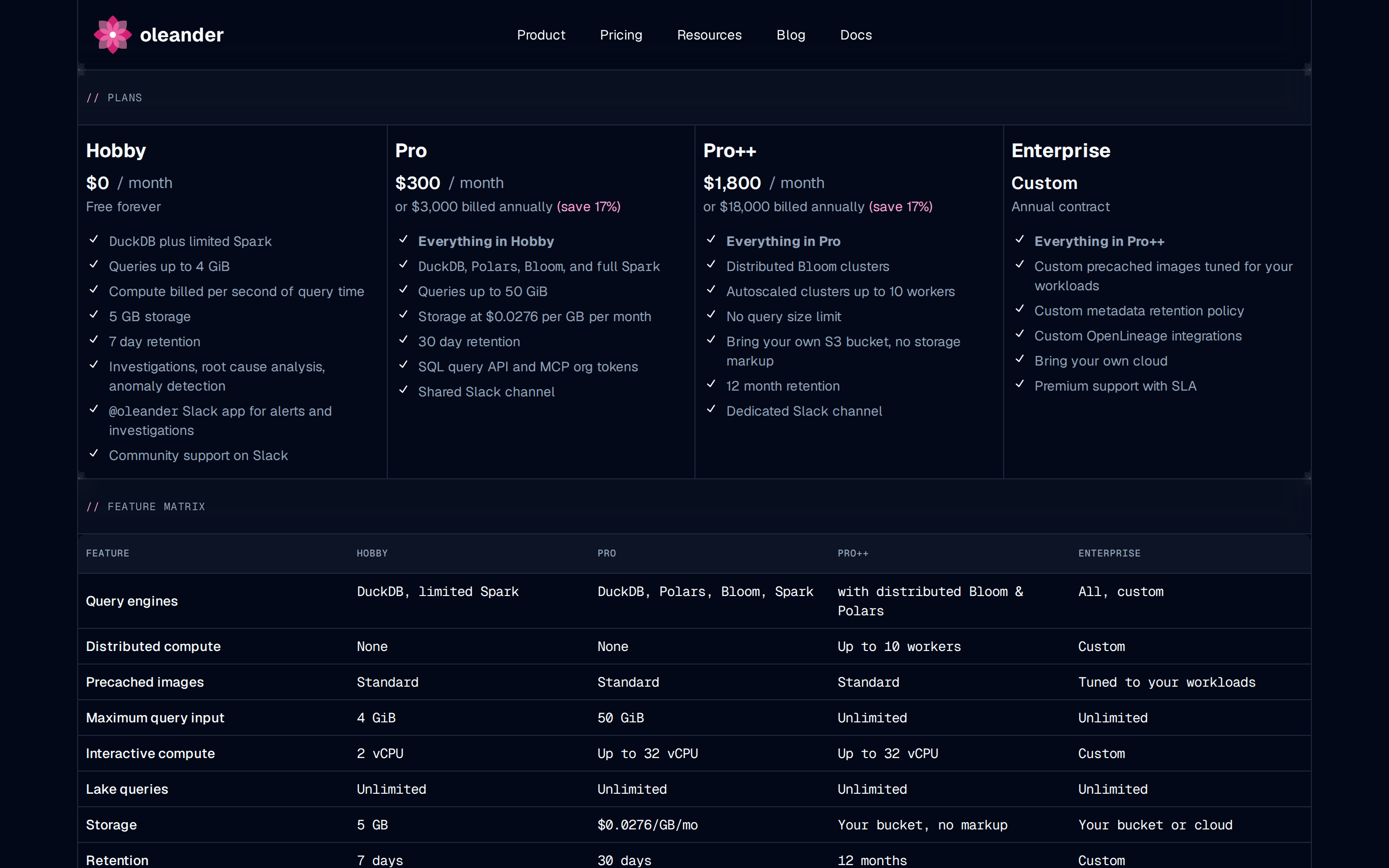Click the ENTERPRISE column header
Image resolution: width=1389 pixels, height=868 pixels.
click(1109, 553)
